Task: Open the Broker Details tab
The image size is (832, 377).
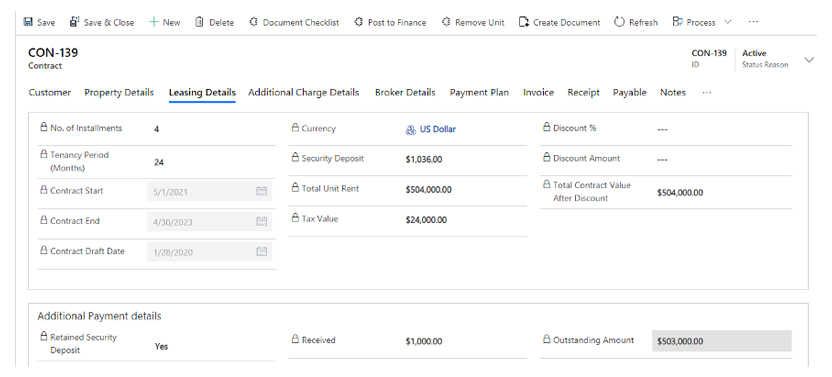Action: (x=405, y=92)
